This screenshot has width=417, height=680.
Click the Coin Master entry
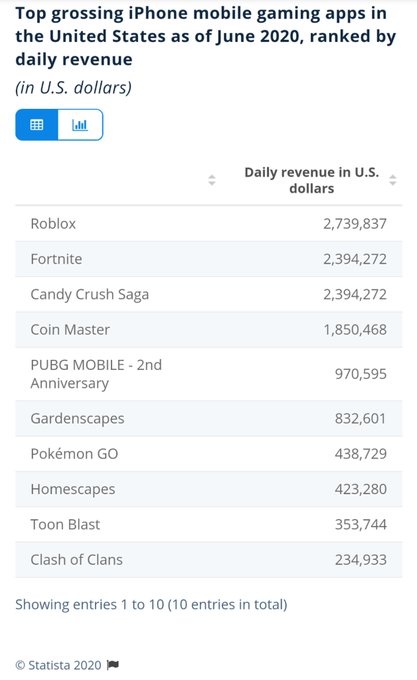tap(70, 330)
